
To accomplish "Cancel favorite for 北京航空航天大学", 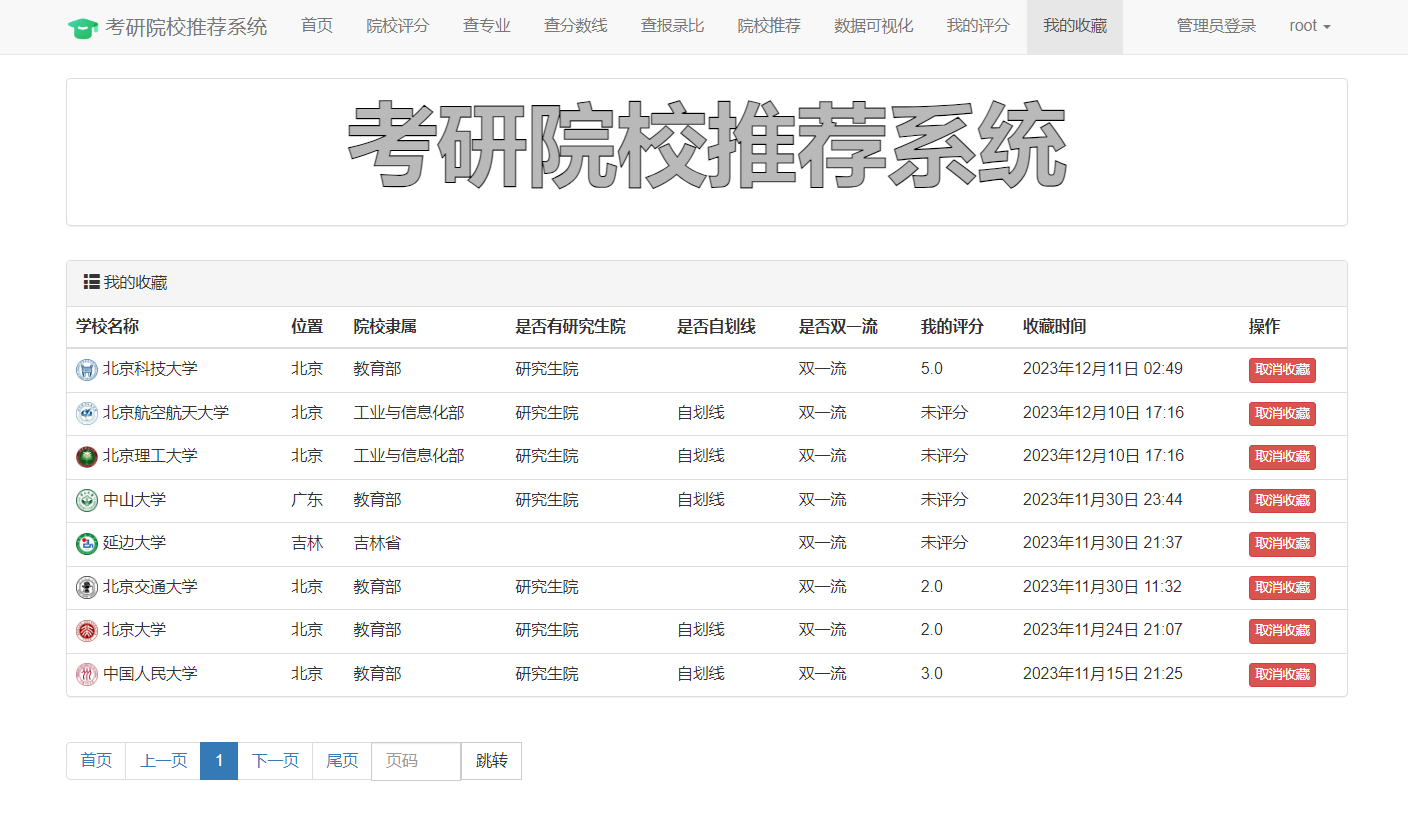I will click(1282, 413).
